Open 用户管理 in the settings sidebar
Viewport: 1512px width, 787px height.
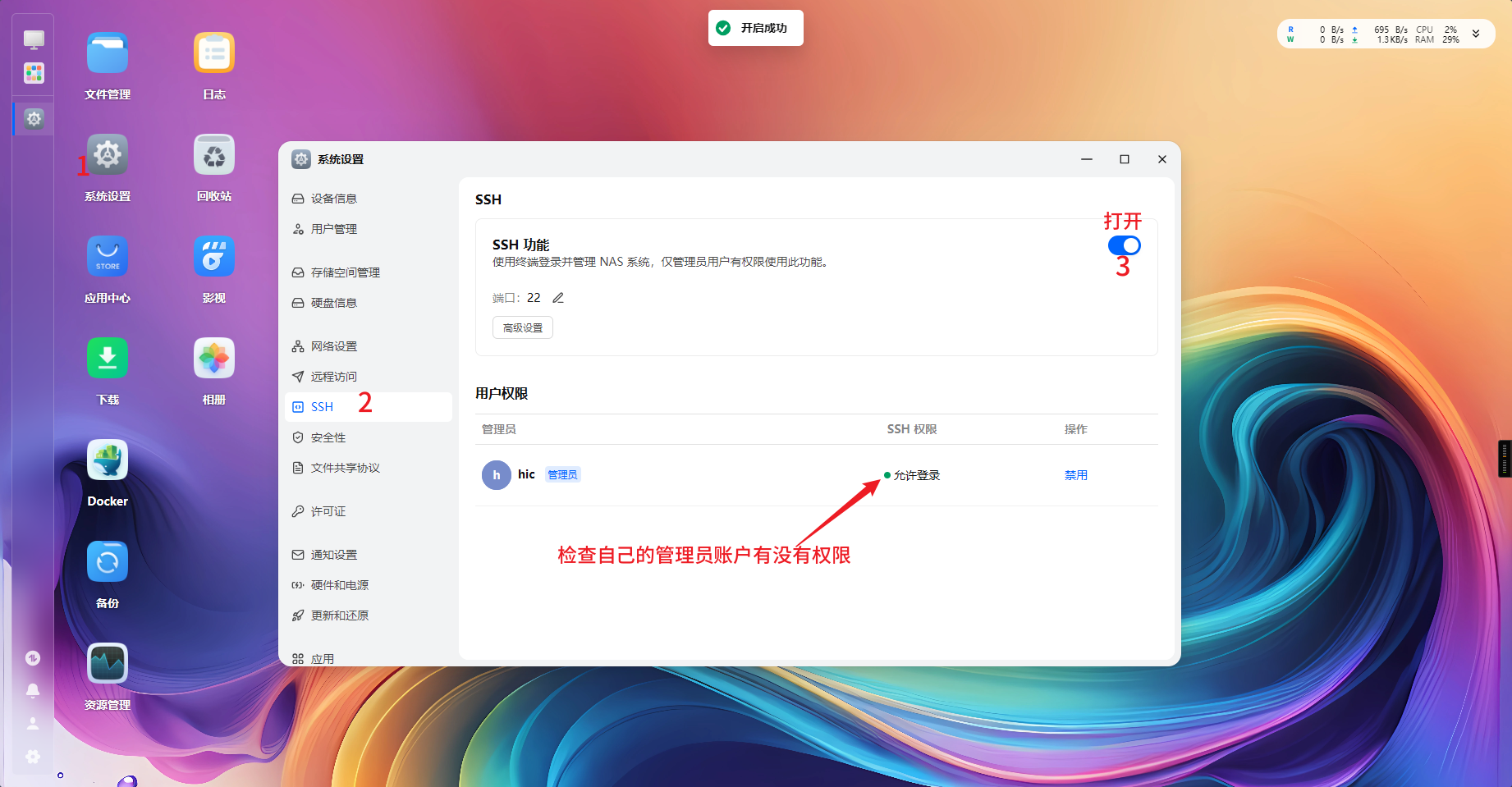click(369, 229)
